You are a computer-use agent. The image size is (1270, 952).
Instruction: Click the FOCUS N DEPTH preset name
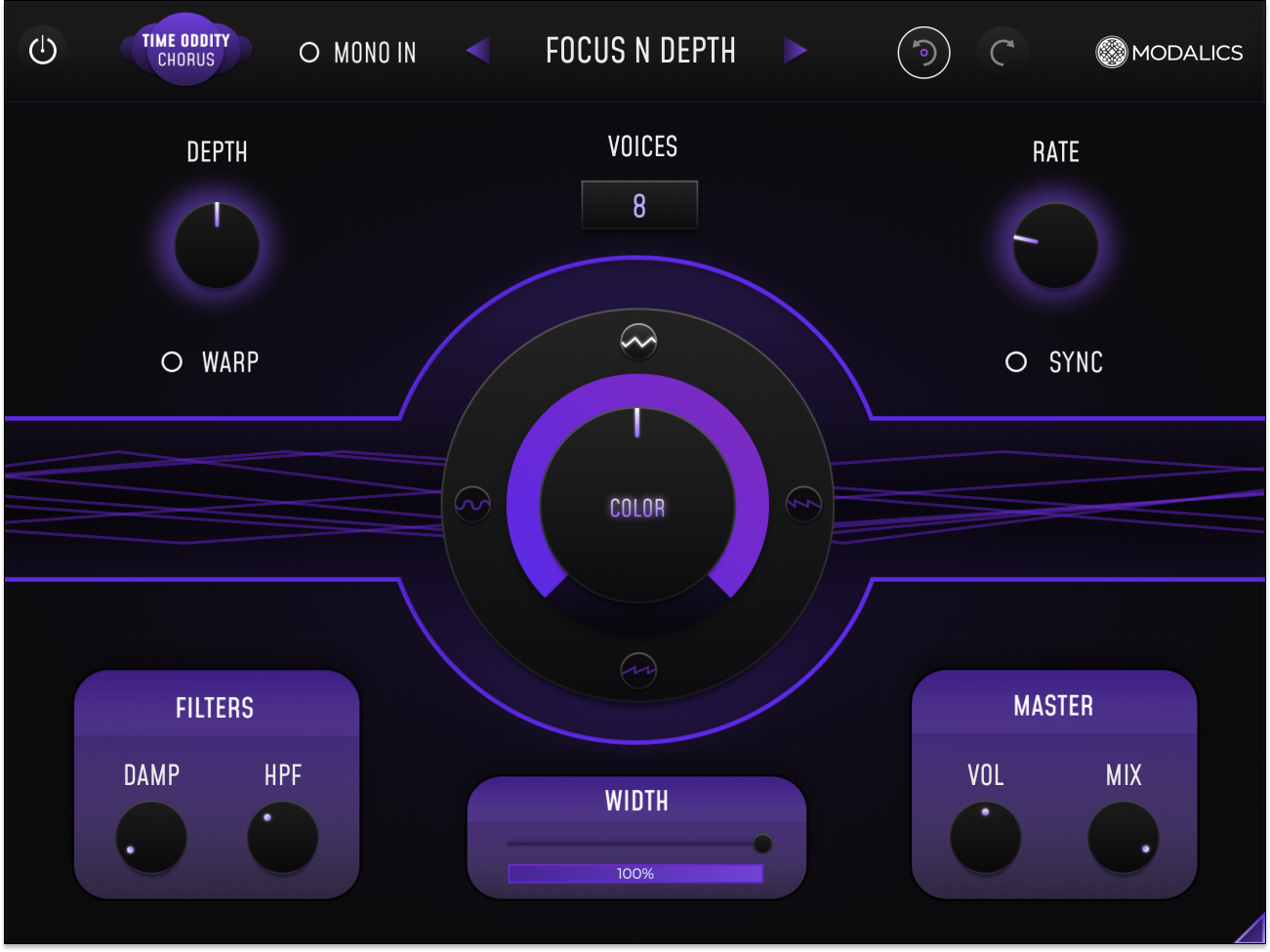[x=639, y=51]
